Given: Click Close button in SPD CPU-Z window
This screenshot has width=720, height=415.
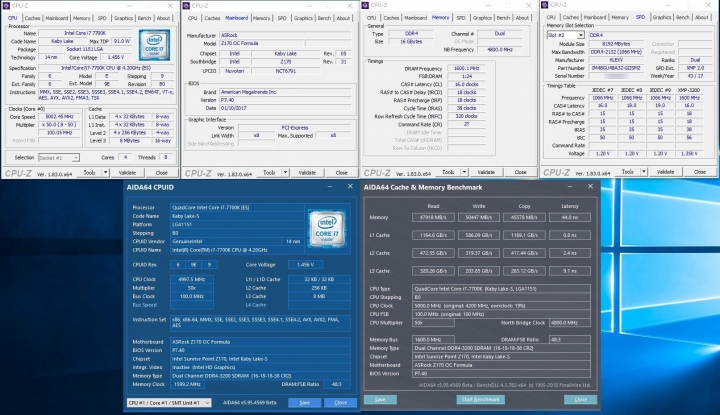Looking at the screenshot, I should pos(700,172).
